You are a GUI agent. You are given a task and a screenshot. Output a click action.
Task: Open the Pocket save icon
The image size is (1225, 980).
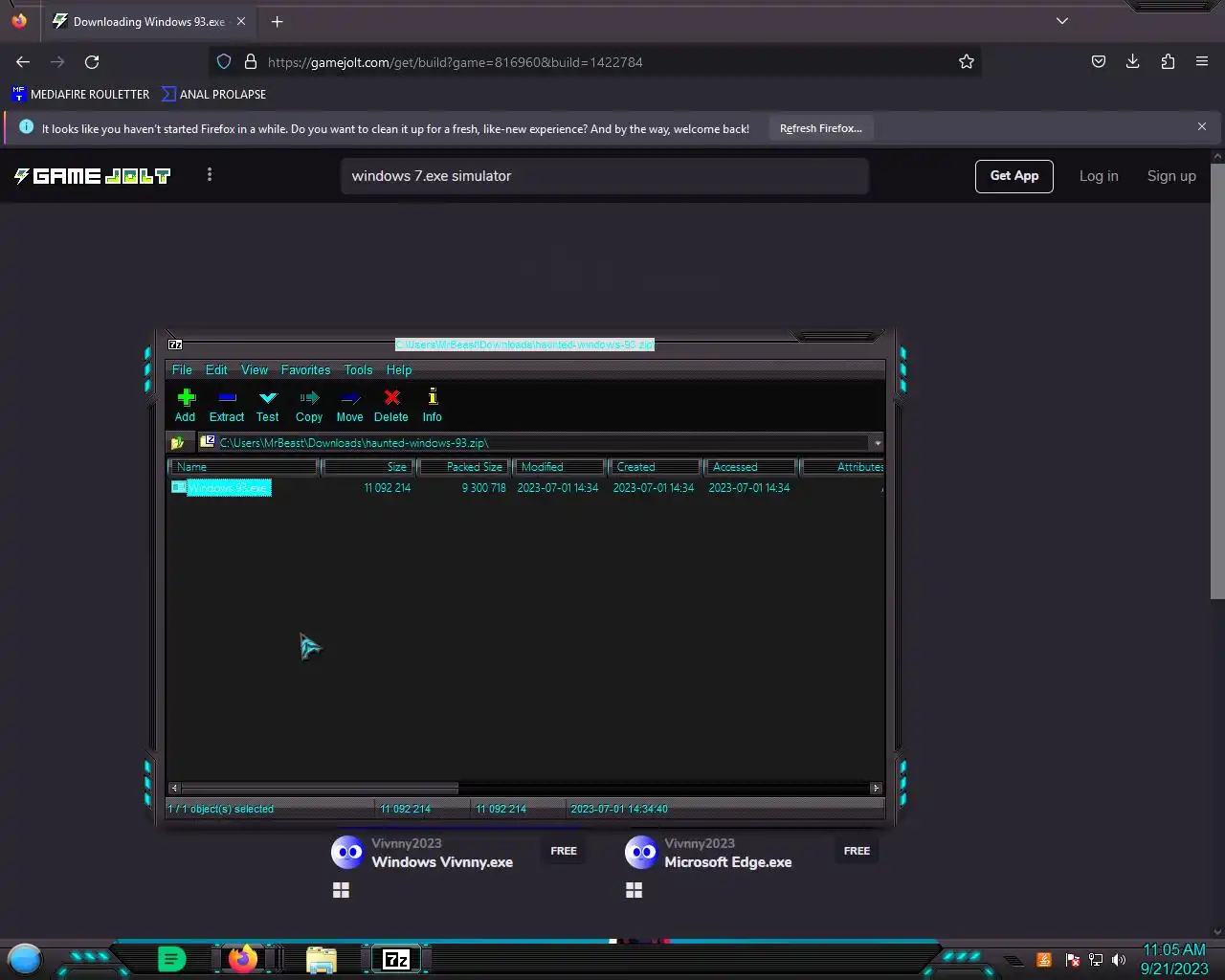click(x=1099, y=62)
